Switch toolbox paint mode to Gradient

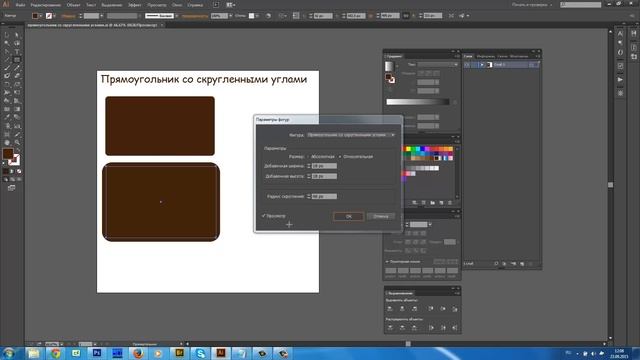click(12, 171)
